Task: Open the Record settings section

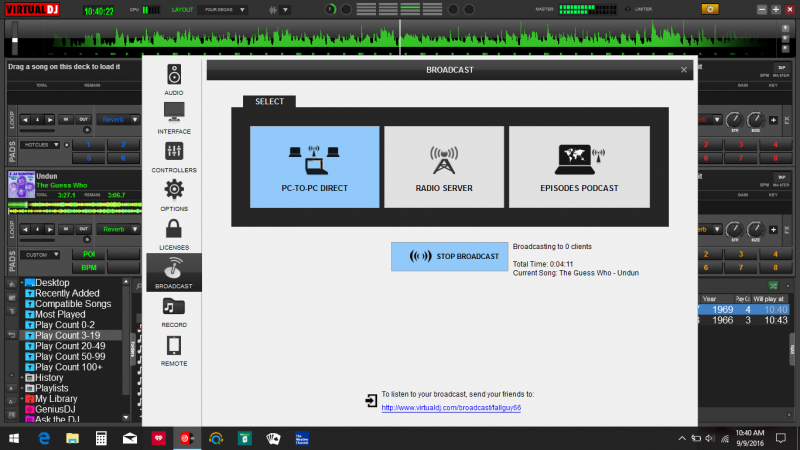Action: 173,312
